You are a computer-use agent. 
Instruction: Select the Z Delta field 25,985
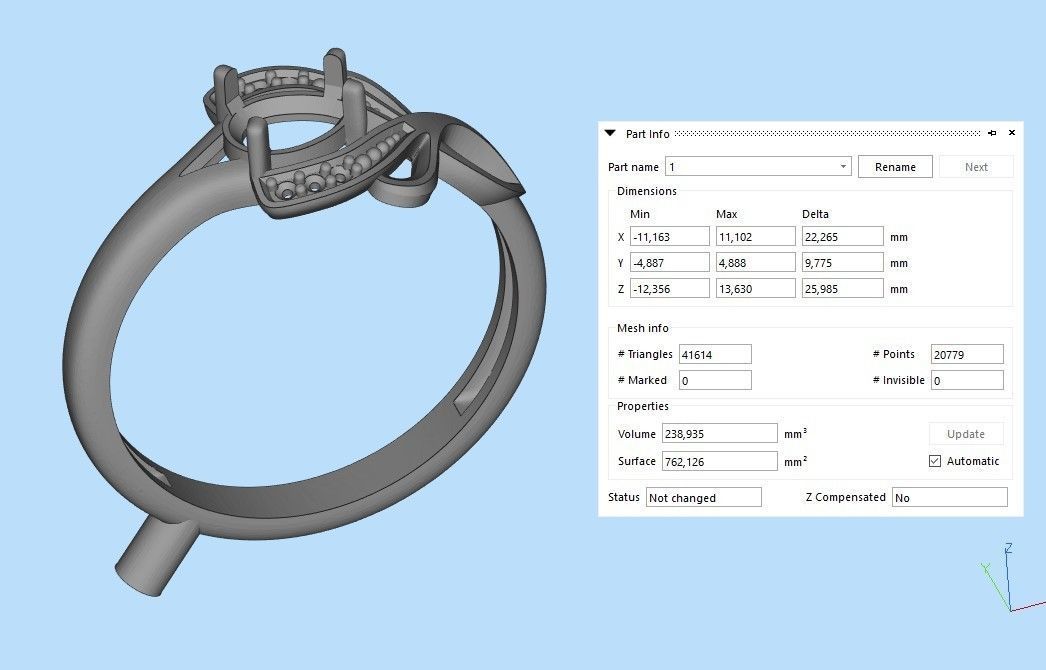[x=843, y=288]
